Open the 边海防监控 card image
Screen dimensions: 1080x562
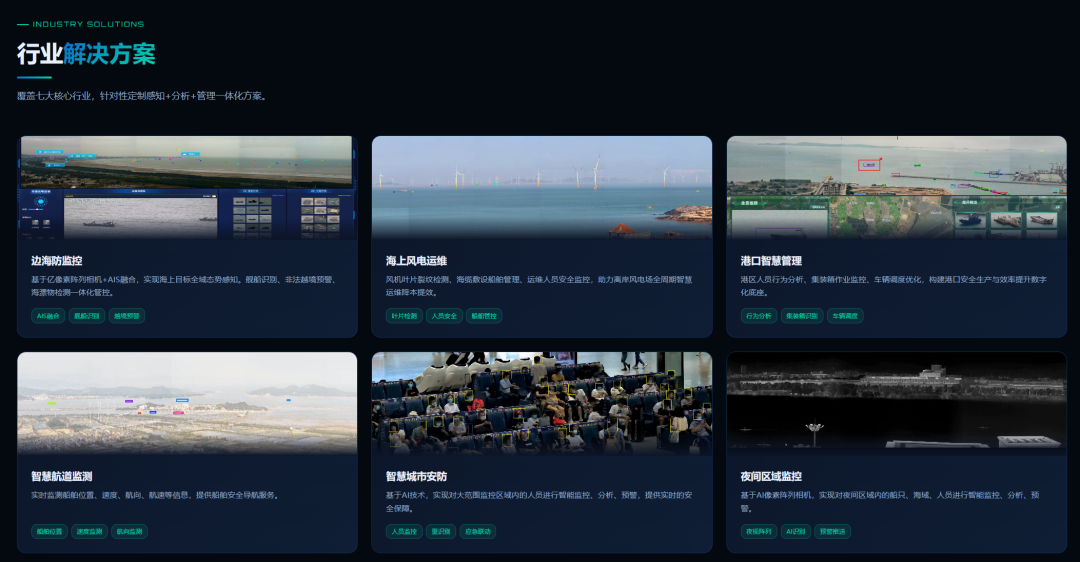[187, 187]
